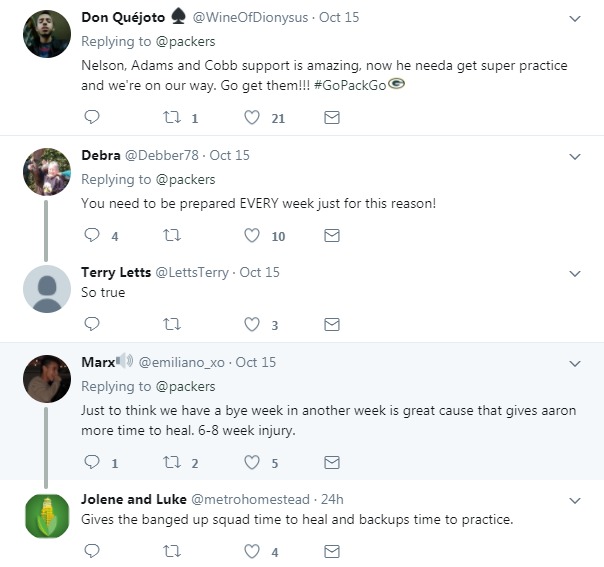Screen dimensions: 604x567
Task: Retweet Marx's bye week tweet
Action: click(x=171, y=463)
